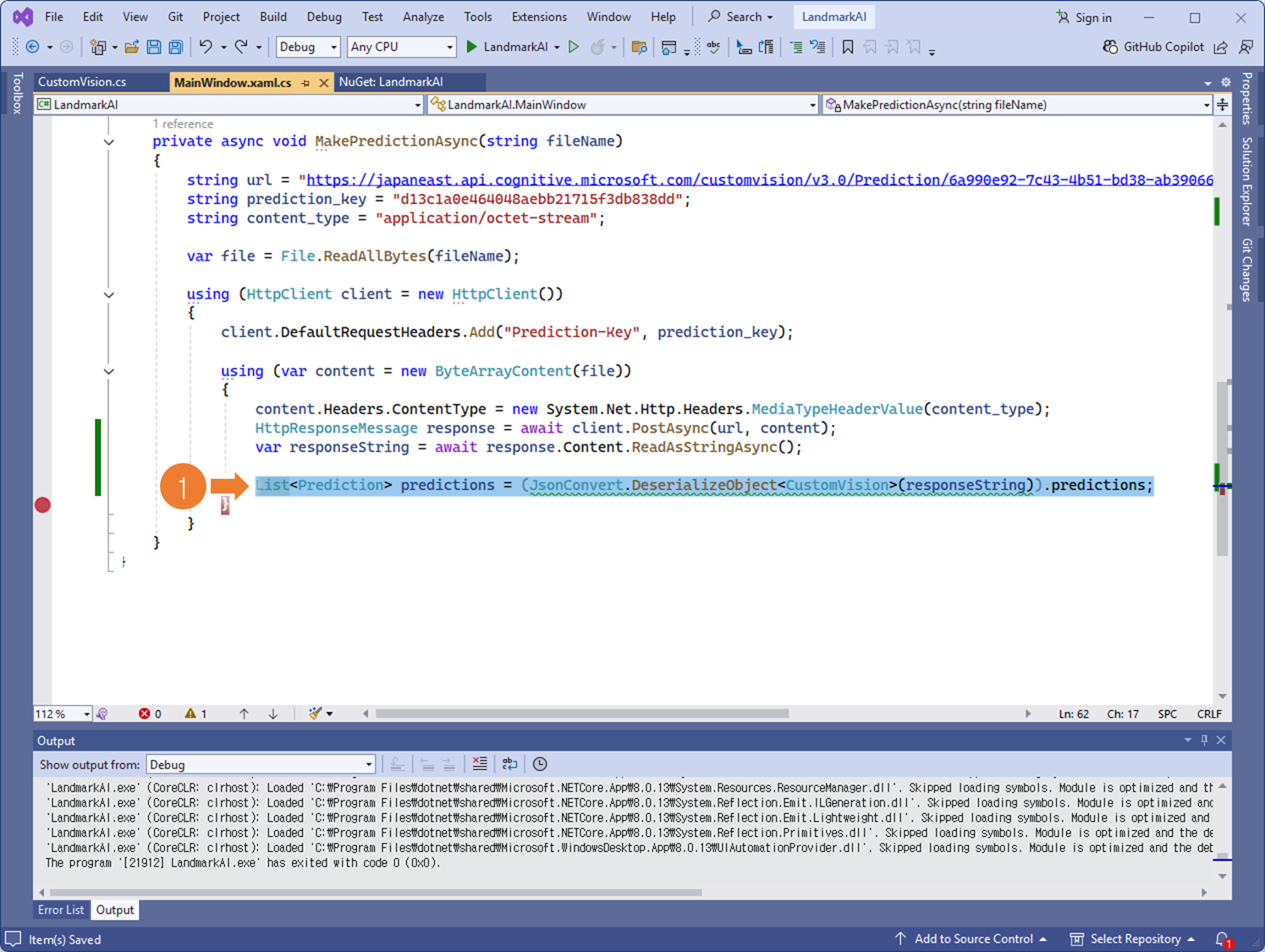Toggle the red breakpoint in the margin
1265x952 pixels.
coord(42,505)
